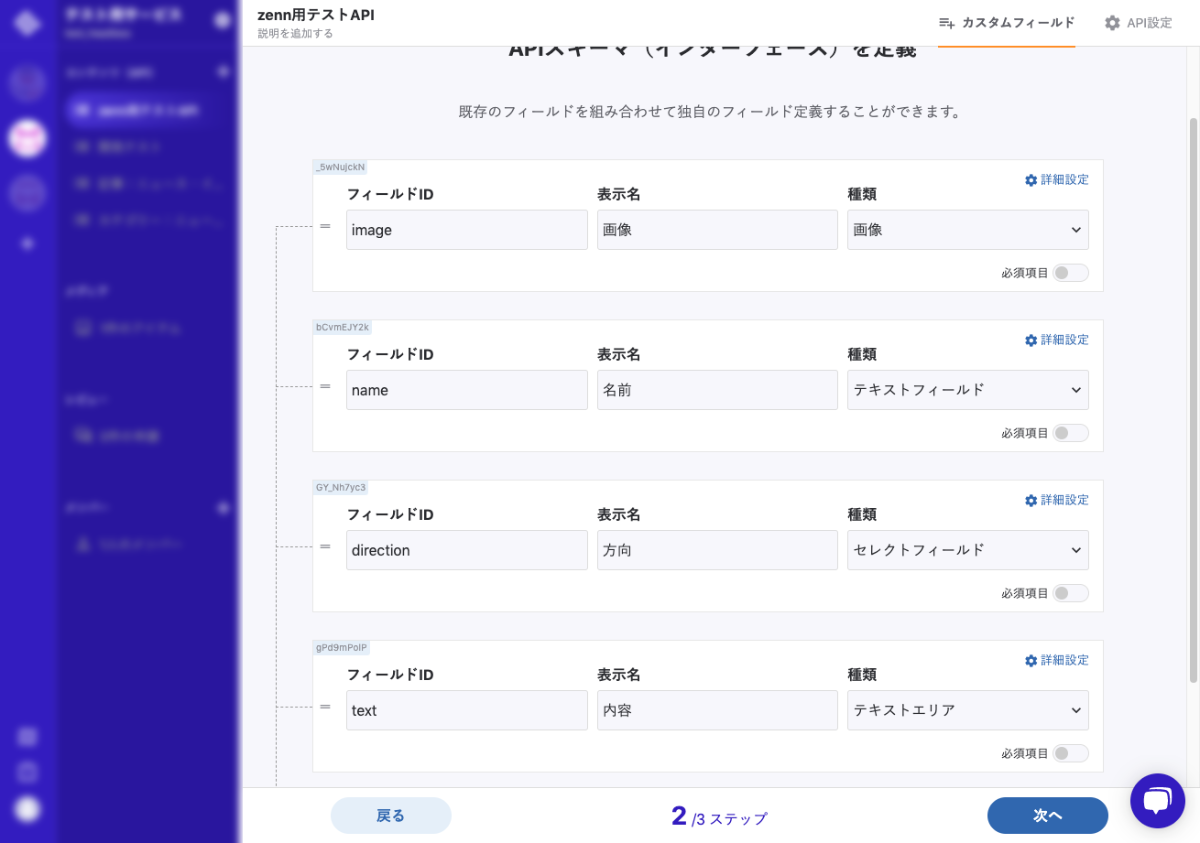This screenshot has height=843, width=1200.
Task: Go back with the 戻る button
Action: point(391,815)
